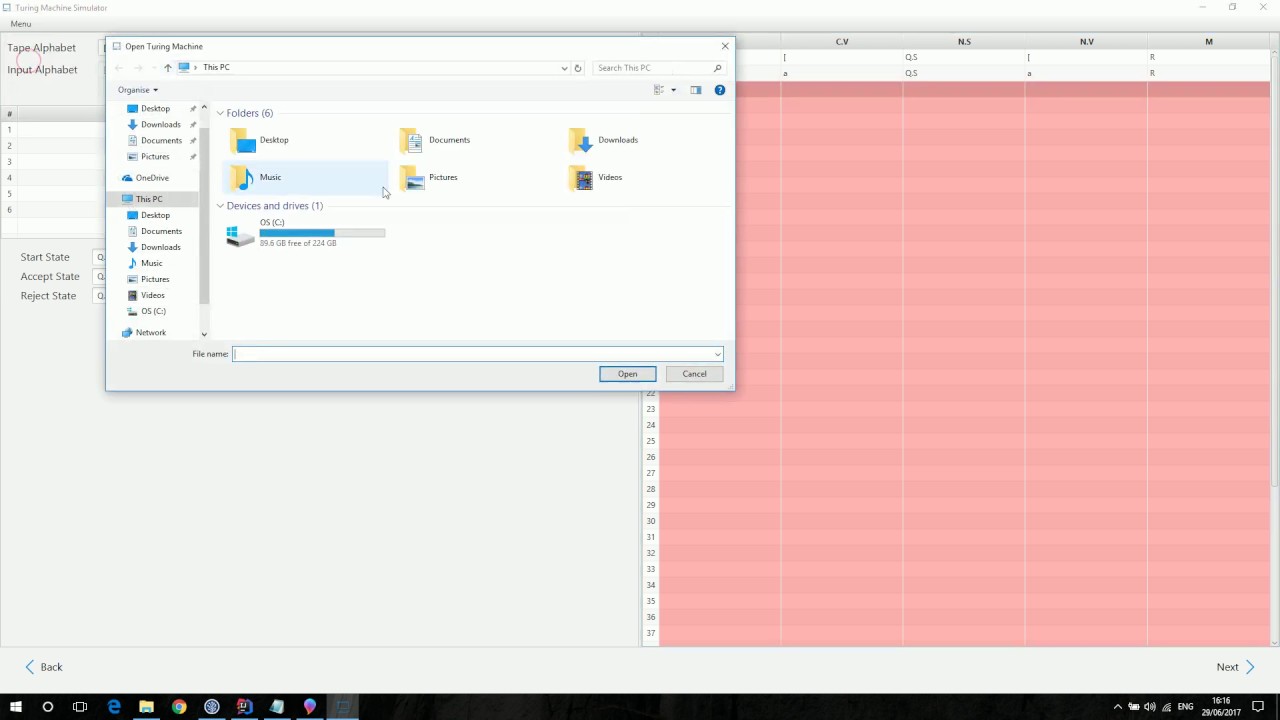Show the preview pane
Screen dimensions: 1280x720
click(696, 90)
